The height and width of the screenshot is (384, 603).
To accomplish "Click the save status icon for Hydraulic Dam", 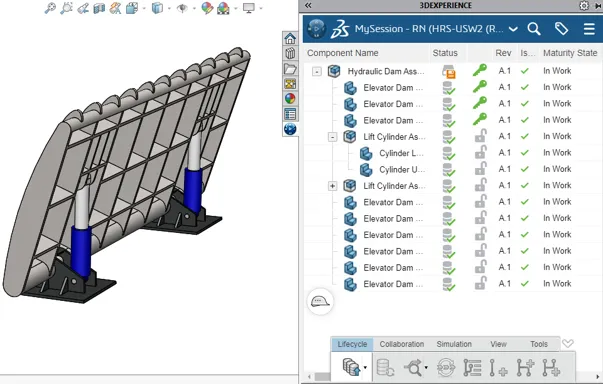I will click(x=448, y=71).
